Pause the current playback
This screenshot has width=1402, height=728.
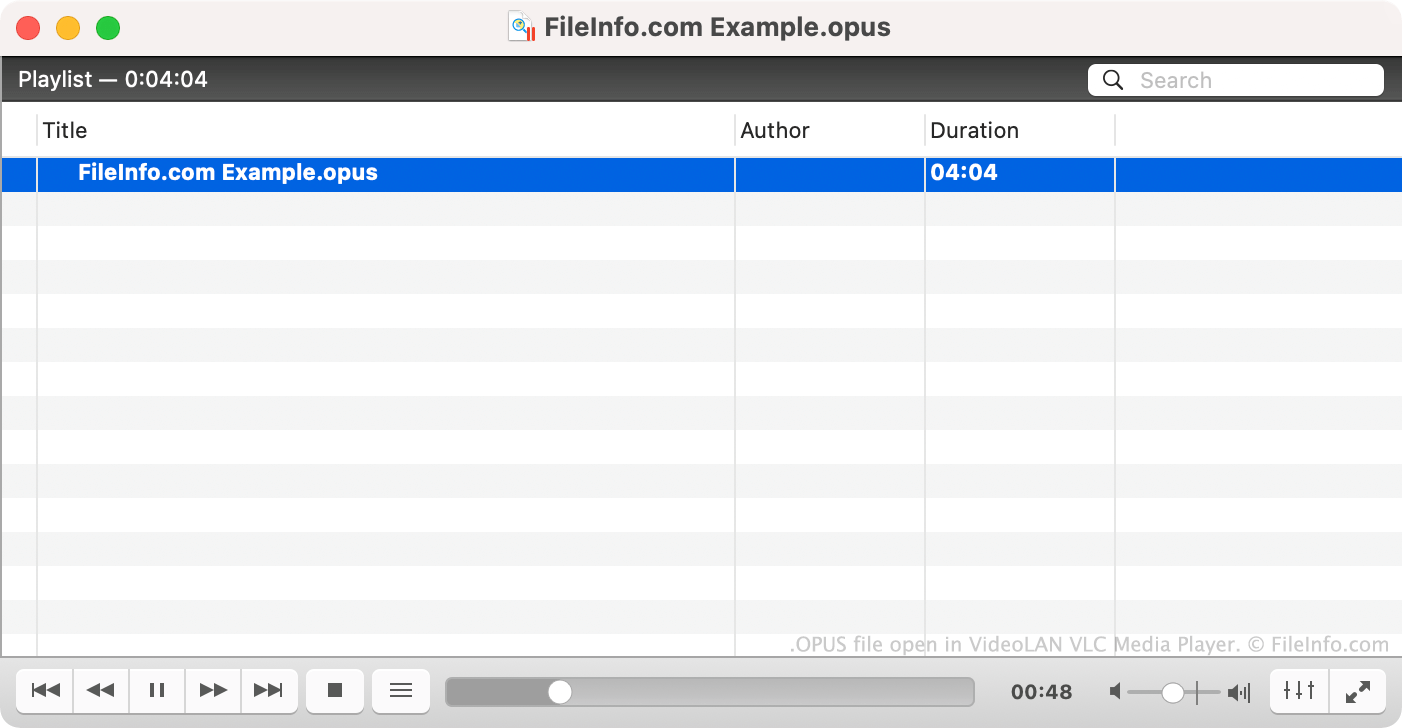tap(157, 690)
